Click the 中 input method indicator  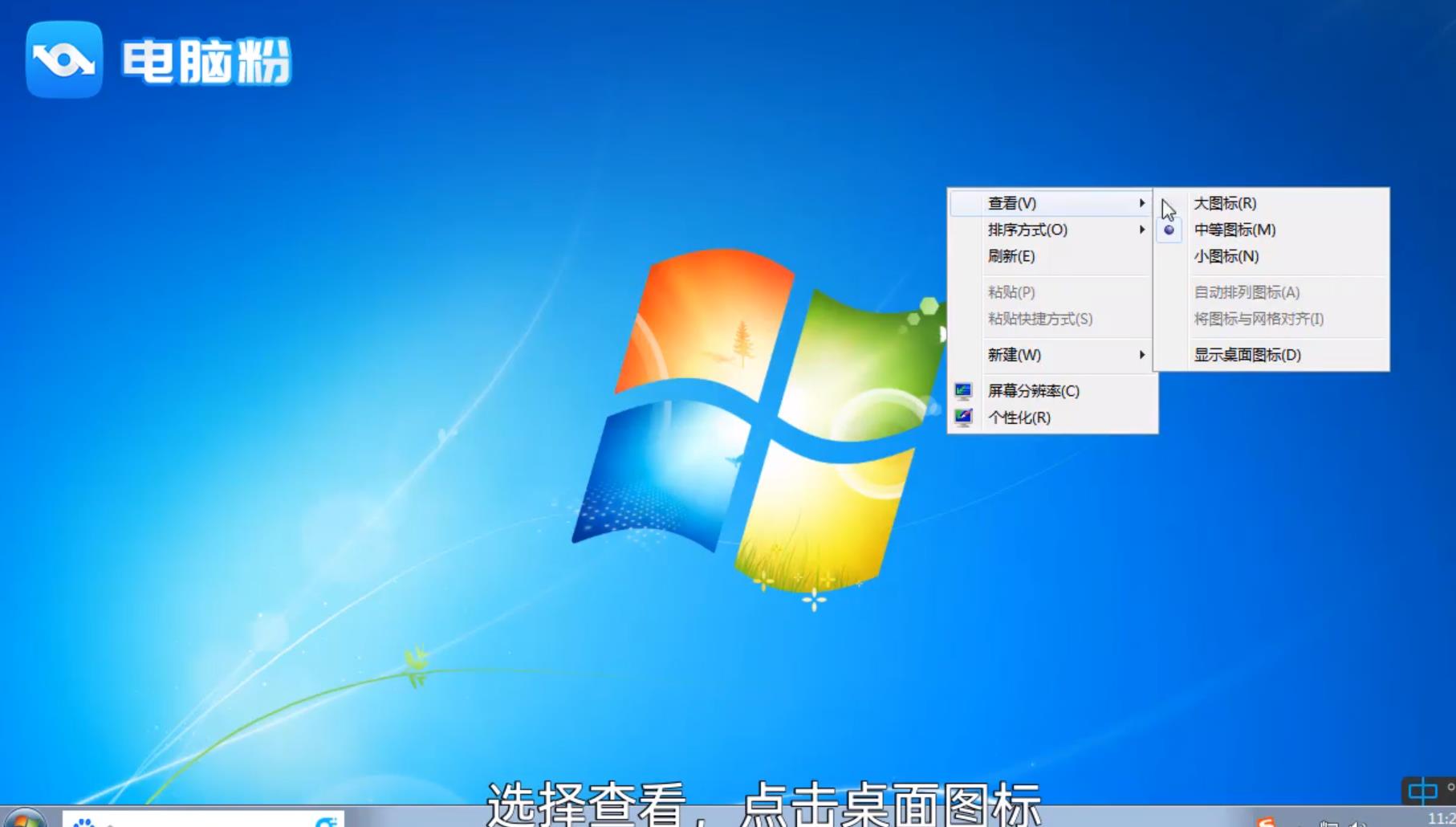[1422, 792]
